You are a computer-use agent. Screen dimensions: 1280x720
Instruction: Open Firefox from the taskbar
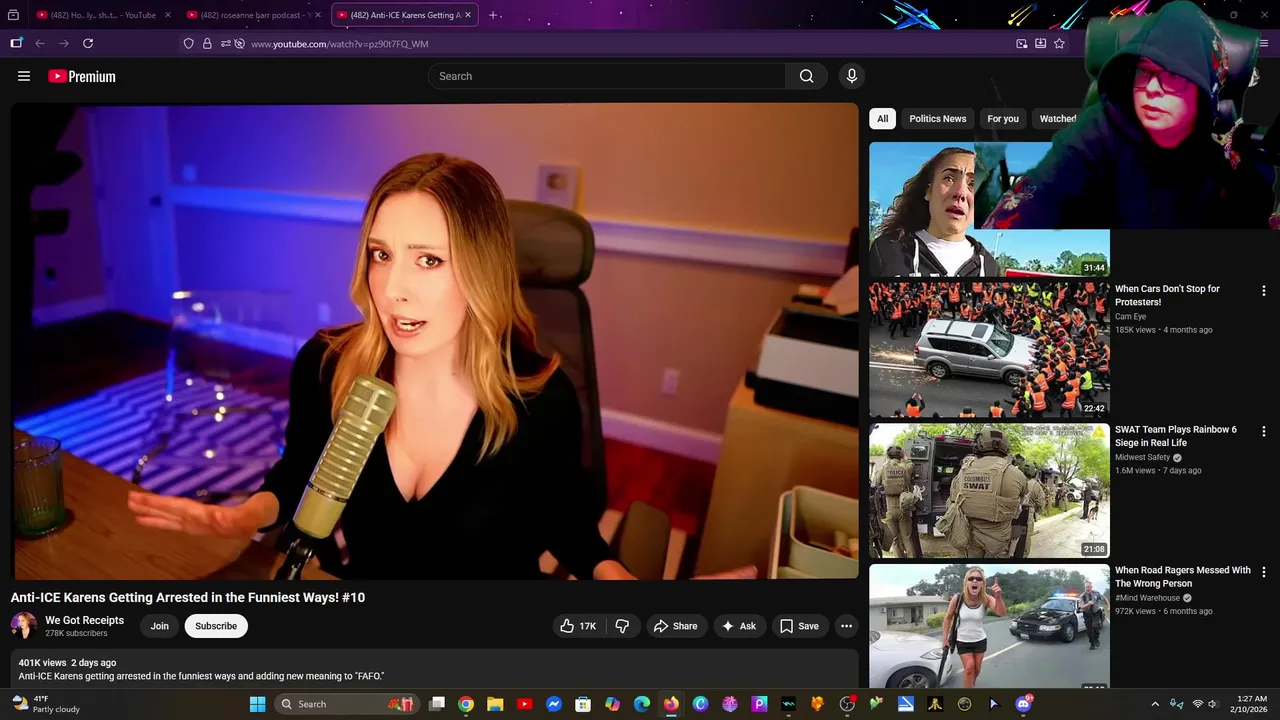(x=671, y=704)
